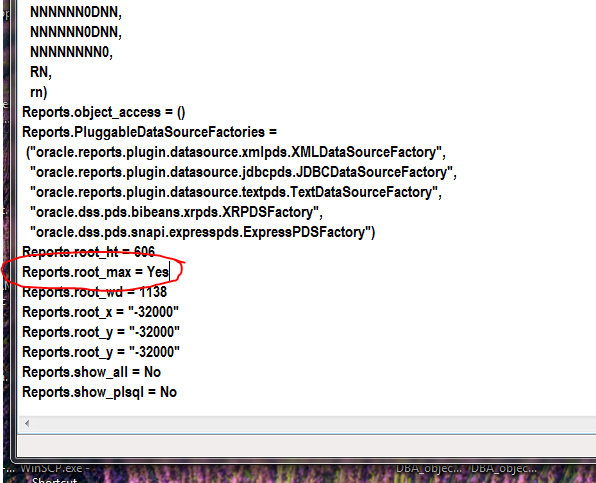Click the line 'Reports.object_access = ()'
The width and height of the screenshot is (596, 483).
[x=104, y=112]
